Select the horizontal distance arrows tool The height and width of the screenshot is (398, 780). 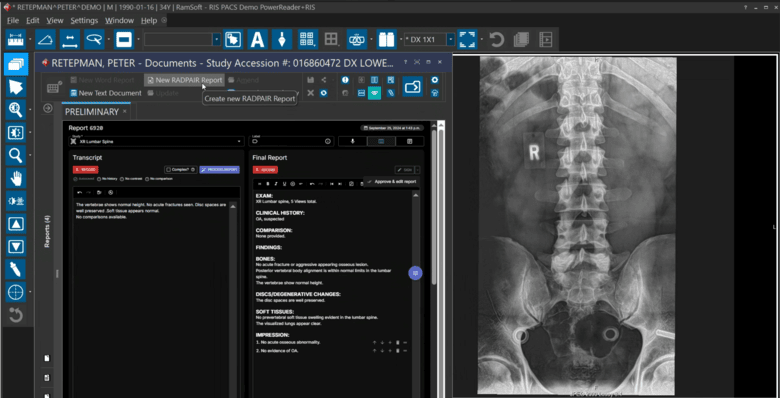pyautogui.click(x=70, y=39)
